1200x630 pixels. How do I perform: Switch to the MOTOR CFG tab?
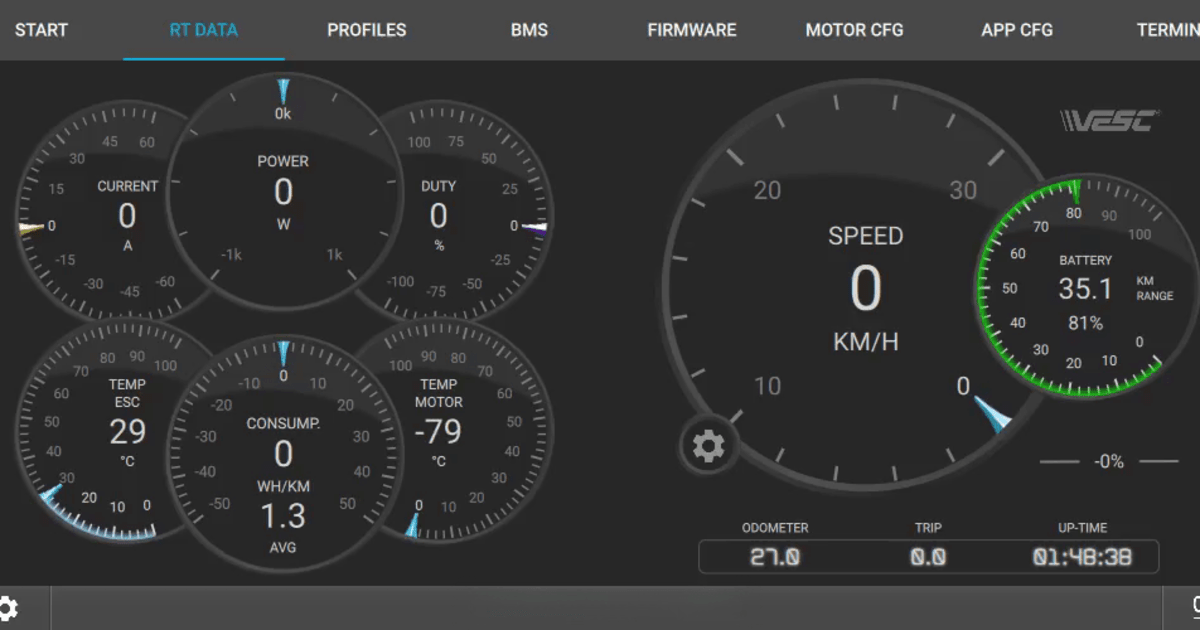(854, 30)
